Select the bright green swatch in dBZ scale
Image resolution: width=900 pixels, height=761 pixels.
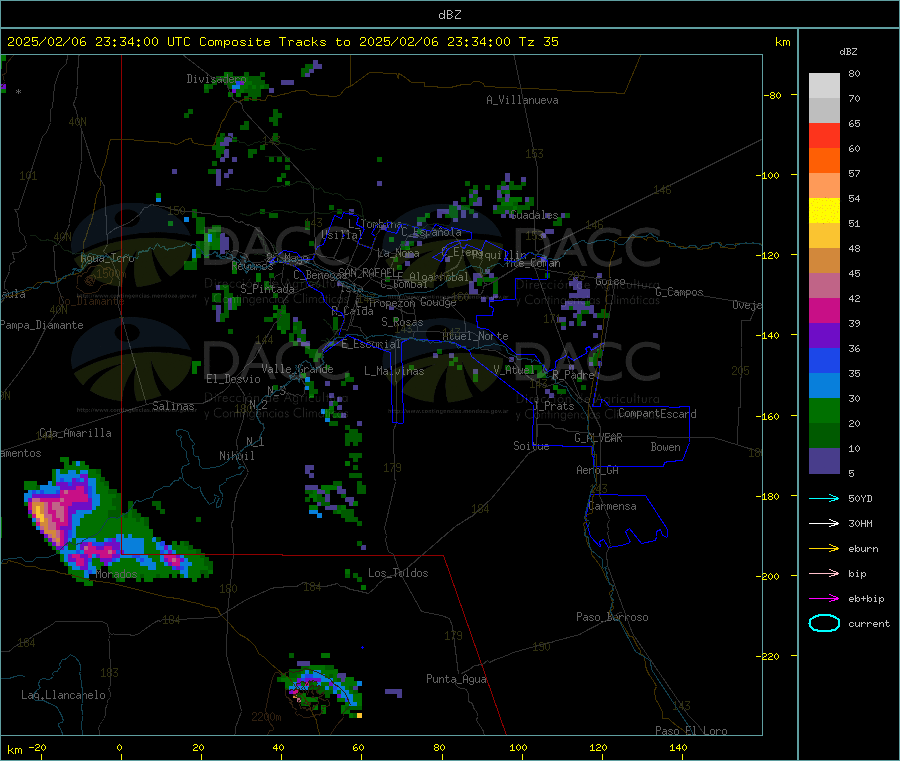(824, 410)
